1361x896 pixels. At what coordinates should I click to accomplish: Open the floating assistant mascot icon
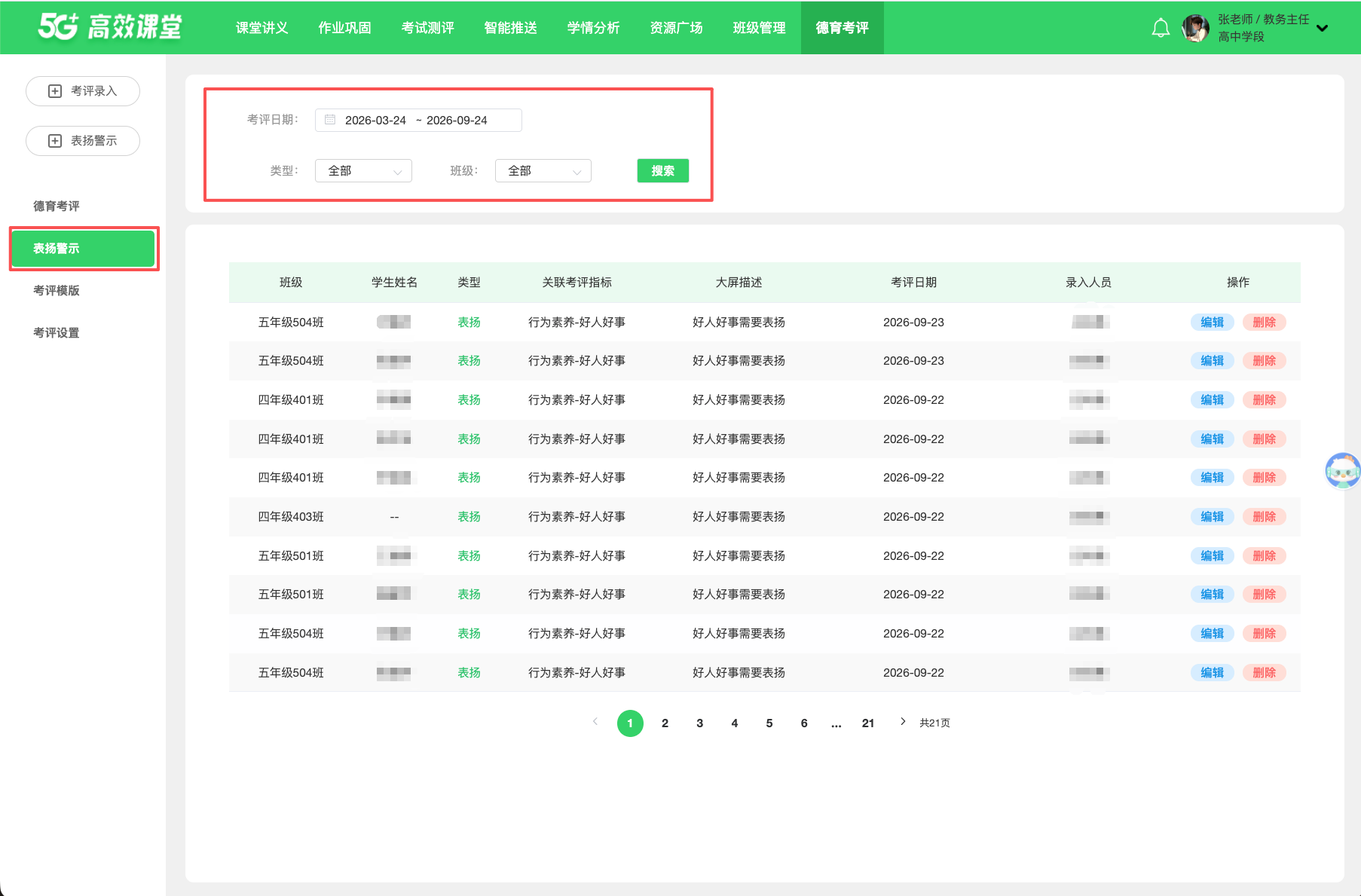pyautogui.click(x=1343, y=470)
